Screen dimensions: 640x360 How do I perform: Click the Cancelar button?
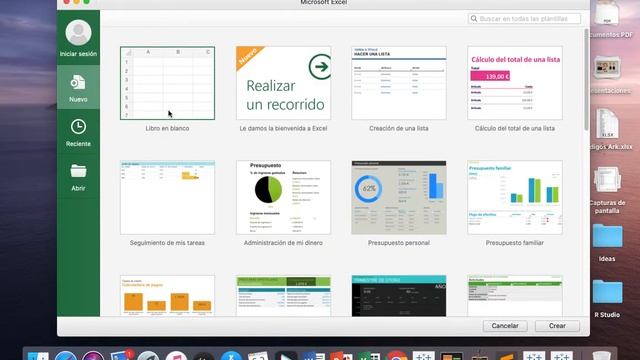click(505, 326)
